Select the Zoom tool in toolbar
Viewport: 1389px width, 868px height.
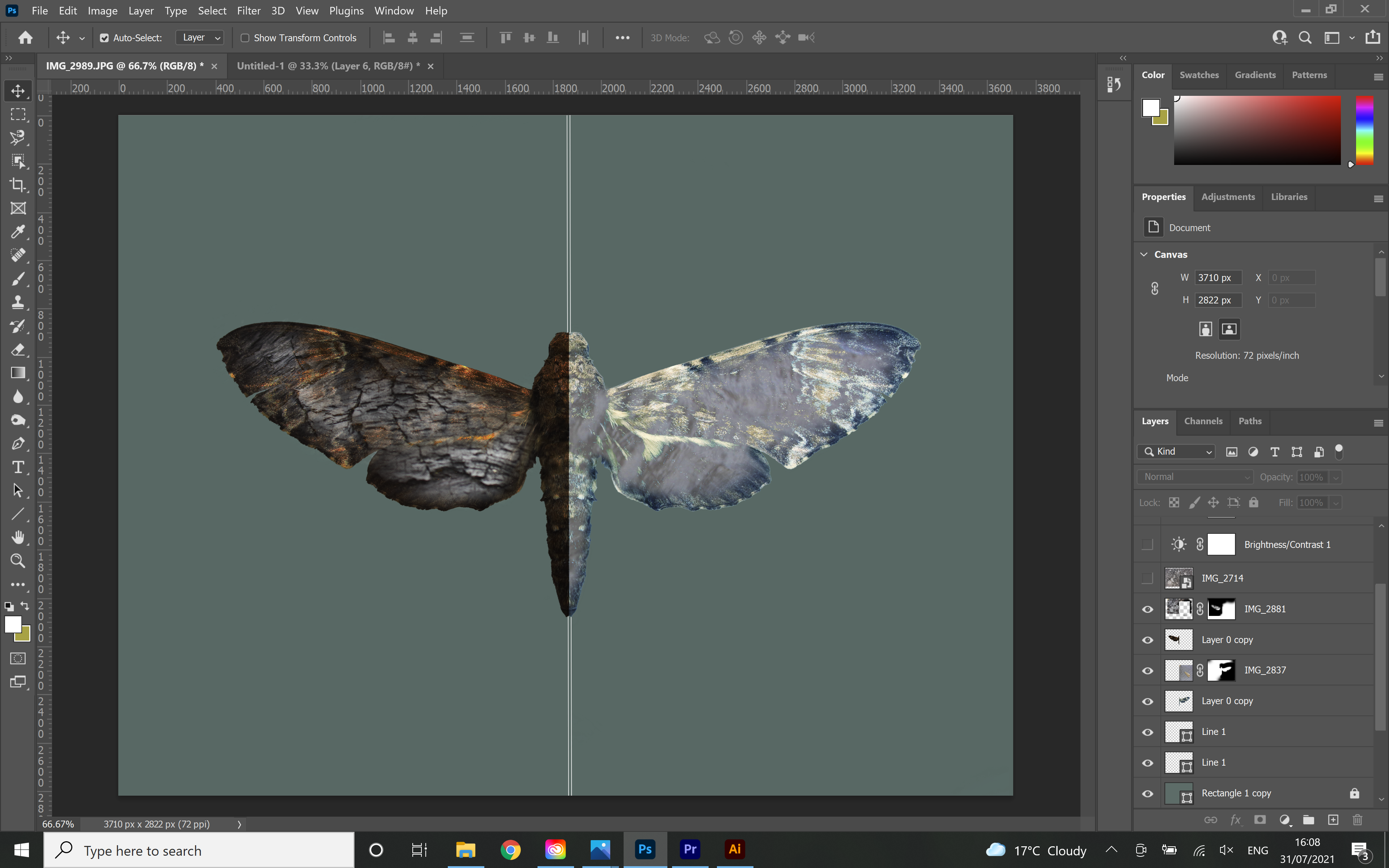[18, 561]
